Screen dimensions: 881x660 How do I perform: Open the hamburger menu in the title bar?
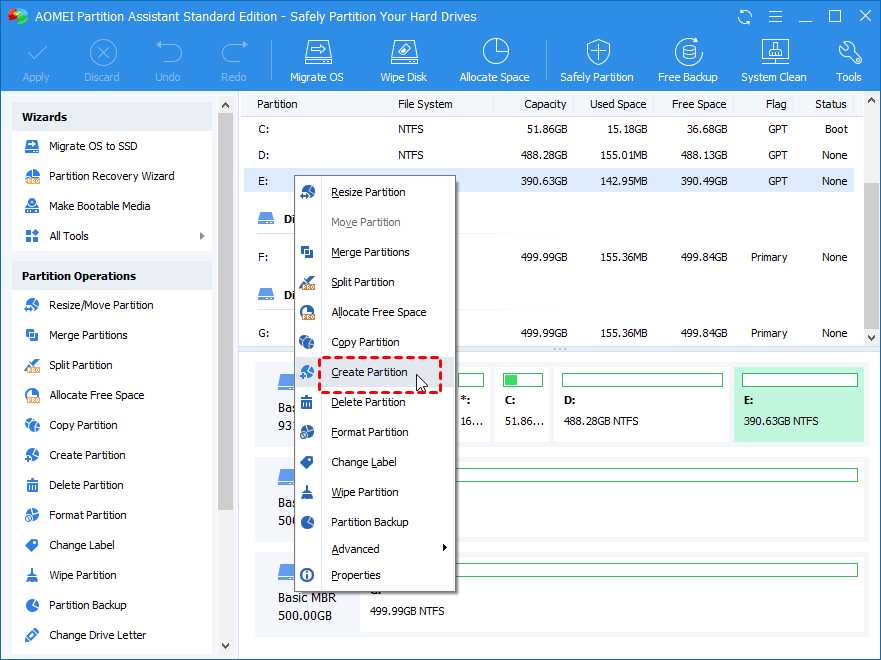[775, 17]
